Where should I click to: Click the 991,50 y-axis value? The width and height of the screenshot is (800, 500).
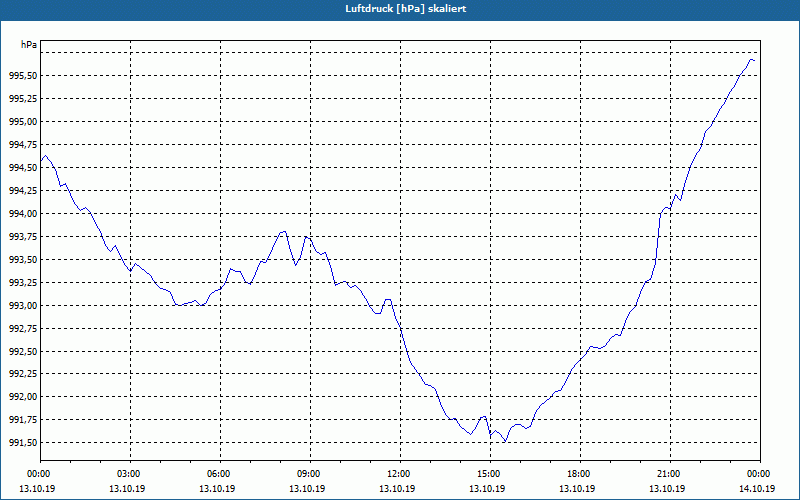(23, 442)
